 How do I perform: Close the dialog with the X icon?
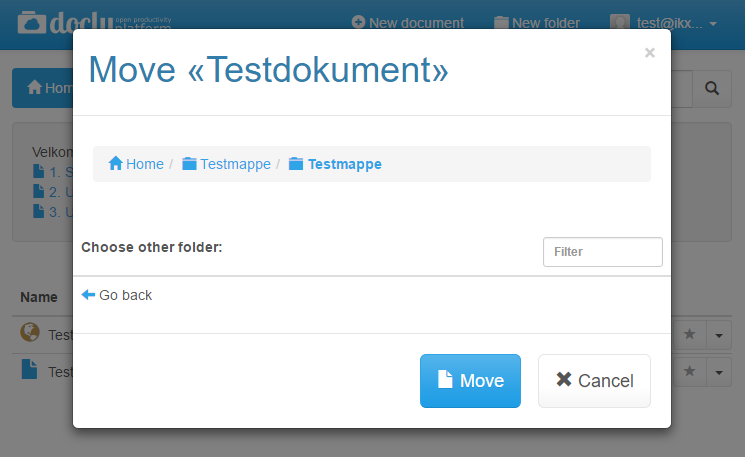(649, 52)
